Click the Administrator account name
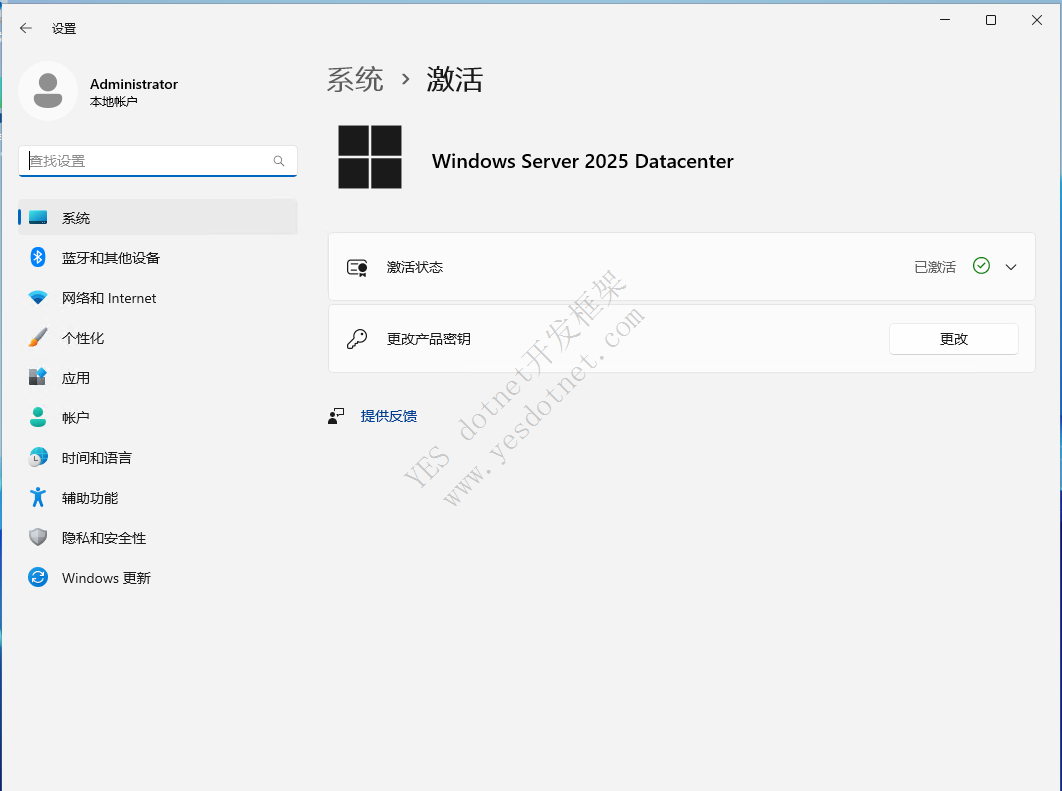Viewport: 1062px width, 791px height. coord(134,84)
